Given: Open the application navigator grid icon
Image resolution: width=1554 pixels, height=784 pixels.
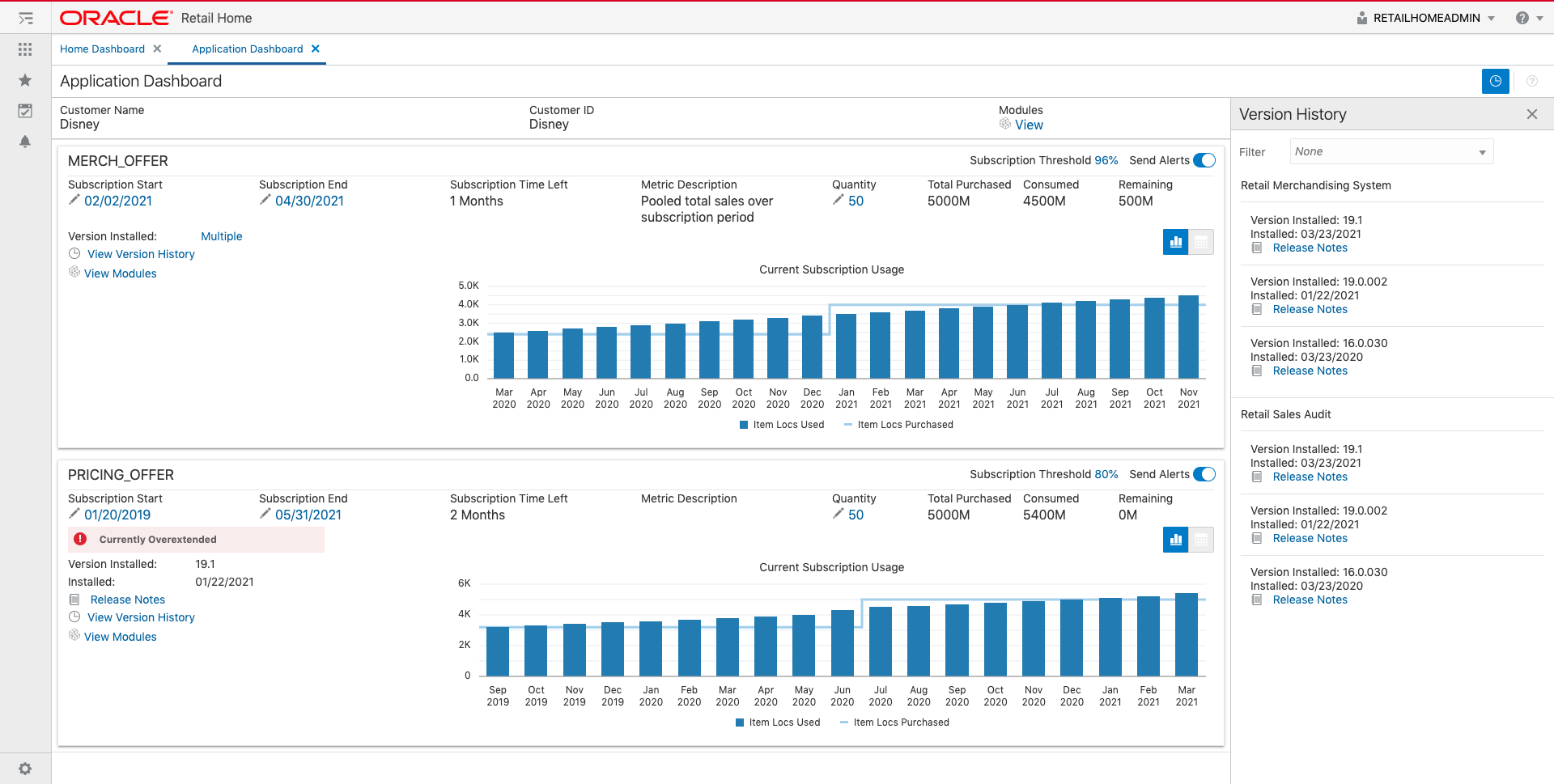Looking at the screenshot, I should tap(25, 49).
